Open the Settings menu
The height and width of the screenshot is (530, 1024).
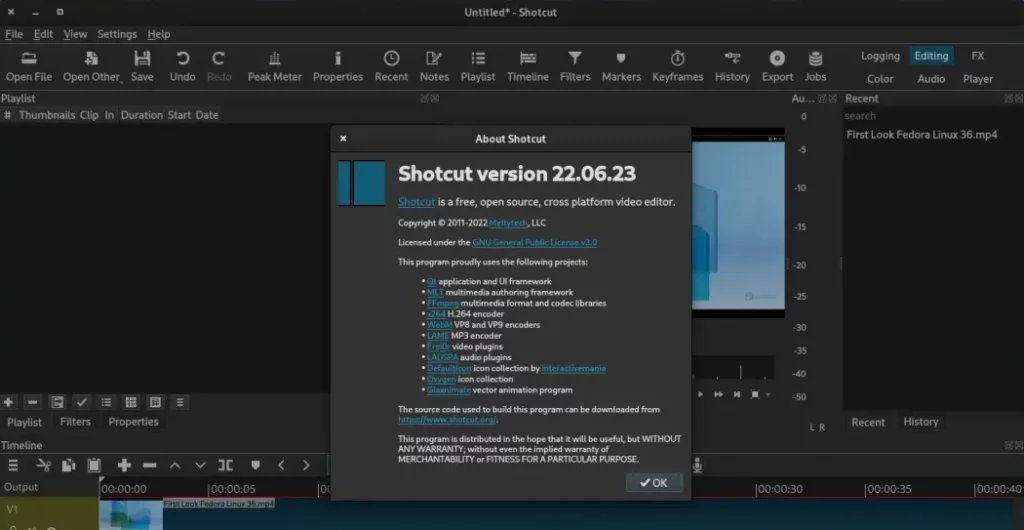[x=117, y=34]
